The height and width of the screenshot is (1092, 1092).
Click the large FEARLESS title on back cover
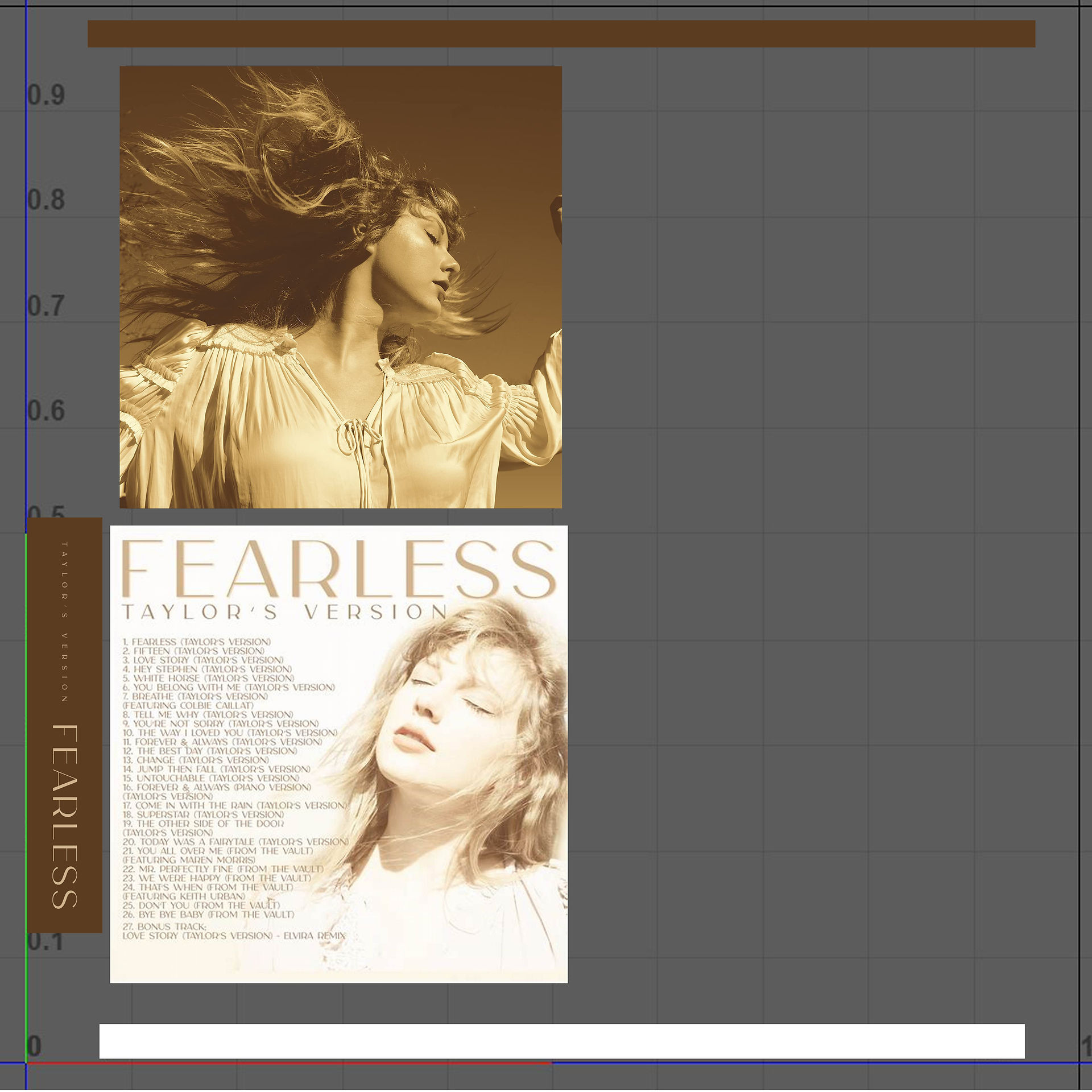click(x=338, y=569)
